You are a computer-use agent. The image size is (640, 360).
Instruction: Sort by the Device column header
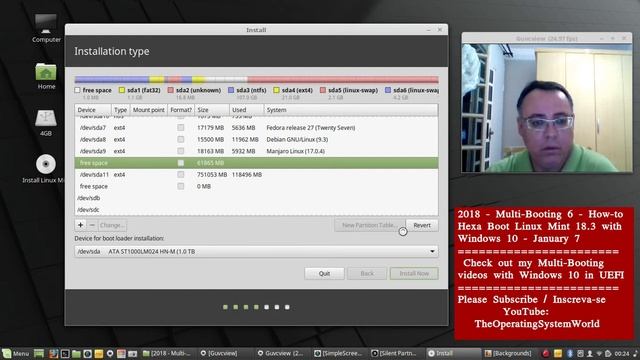[93, 110]
